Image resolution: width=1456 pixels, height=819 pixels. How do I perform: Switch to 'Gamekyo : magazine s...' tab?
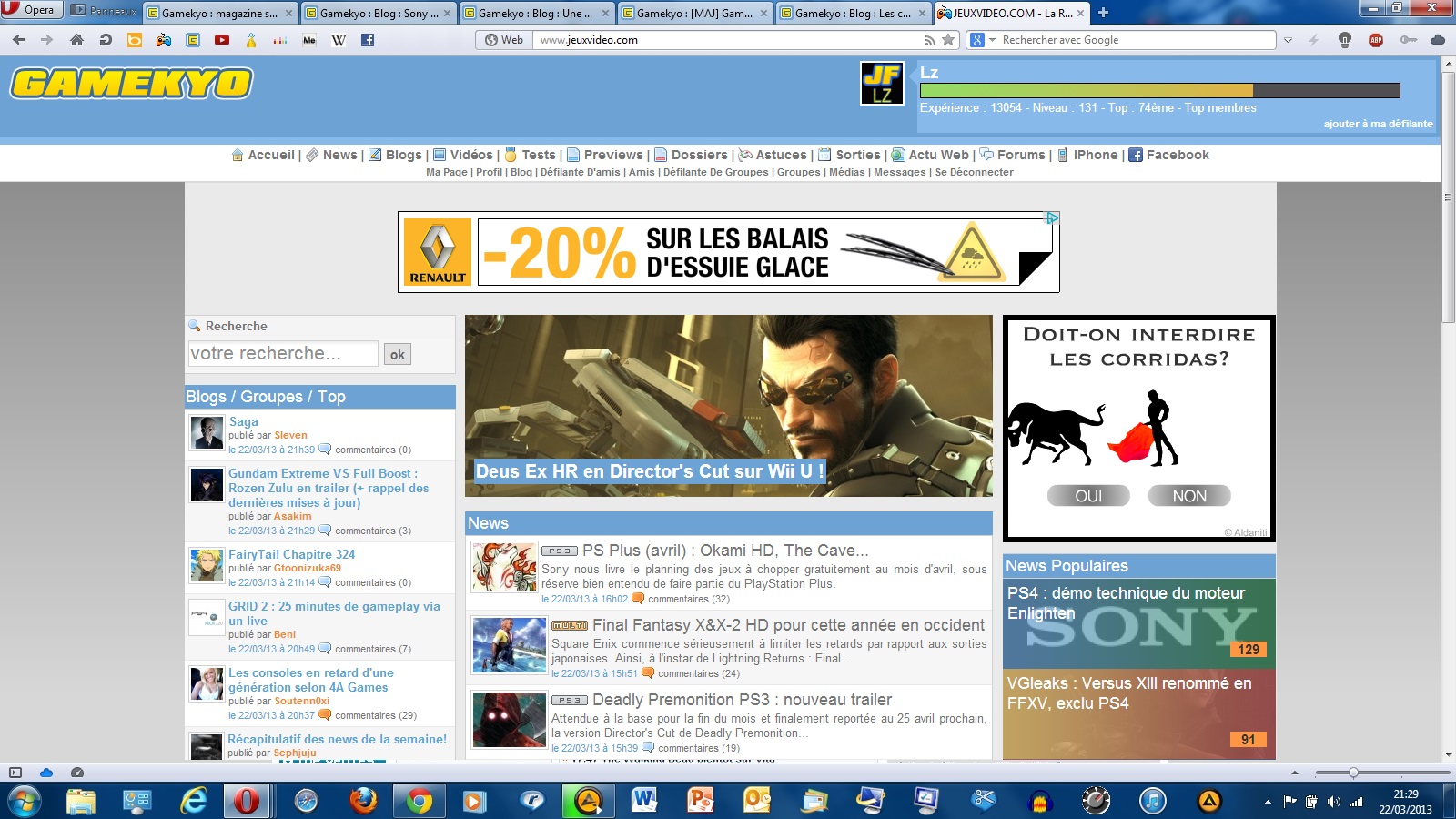pos(219,13)
